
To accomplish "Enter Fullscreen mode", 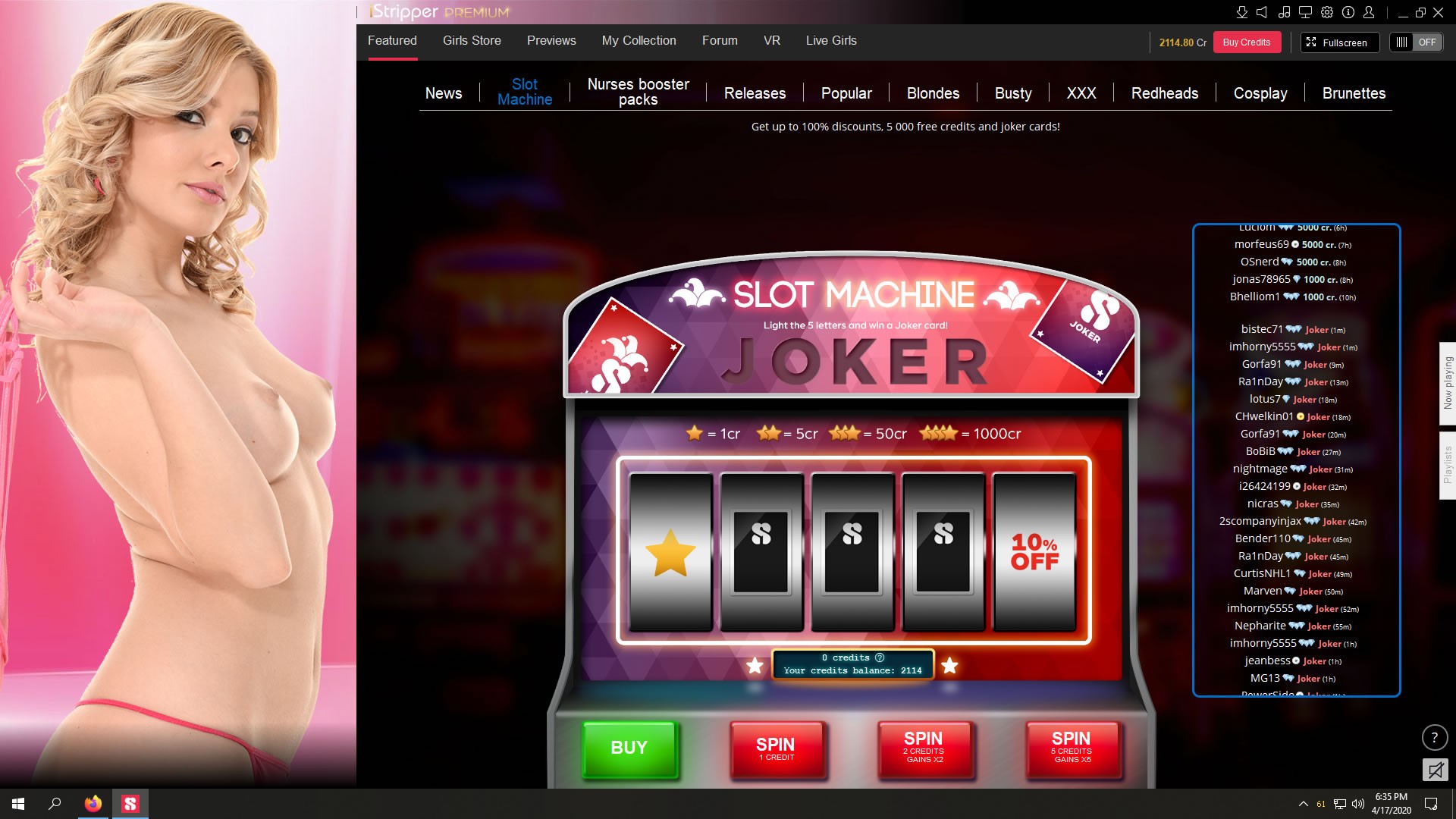I will pyautogui.click(x=1340, y=42).
